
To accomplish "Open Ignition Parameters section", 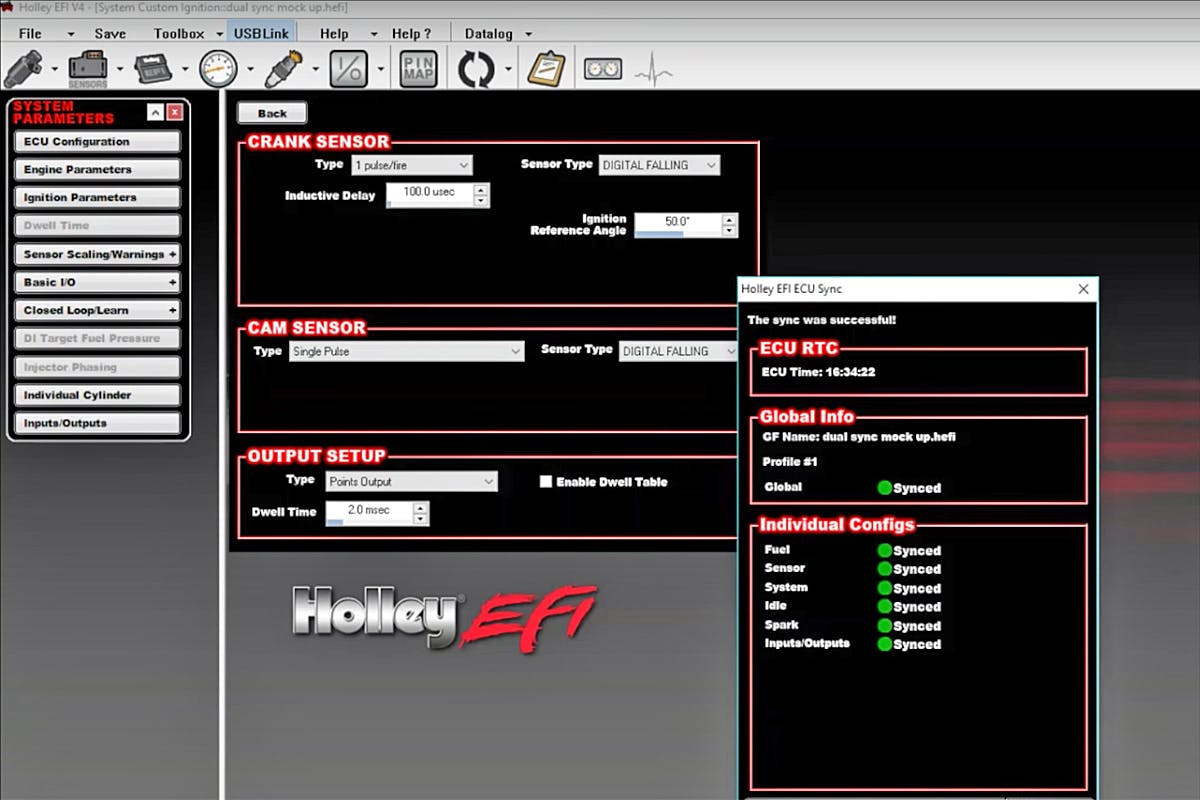I will 97,198.
